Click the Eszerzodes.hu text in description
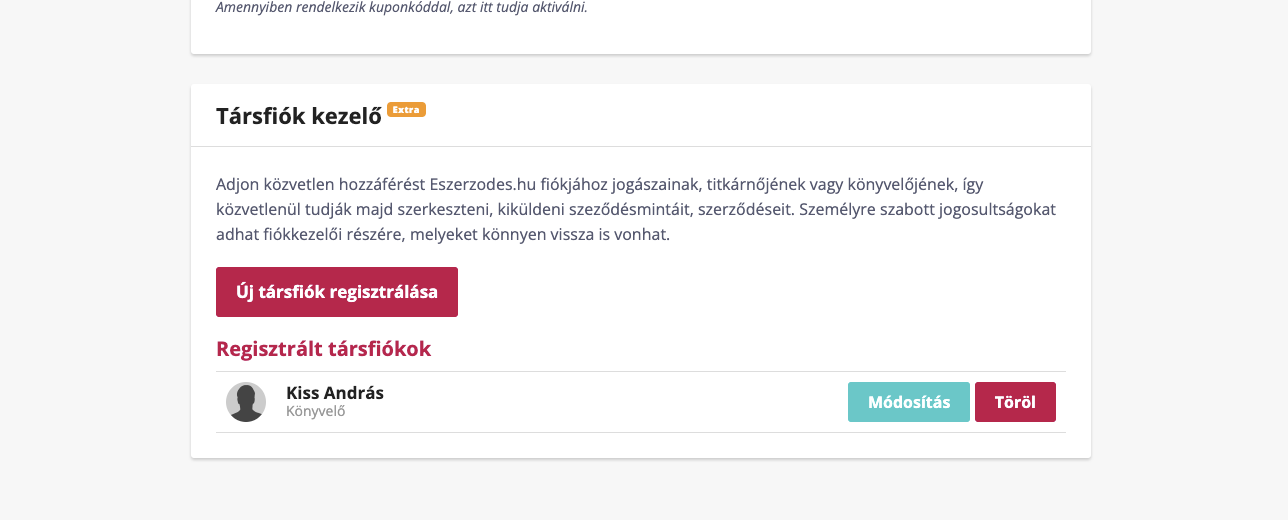Image resolution: width=1288 pixels, height=520 pixels. pos(483,184)
